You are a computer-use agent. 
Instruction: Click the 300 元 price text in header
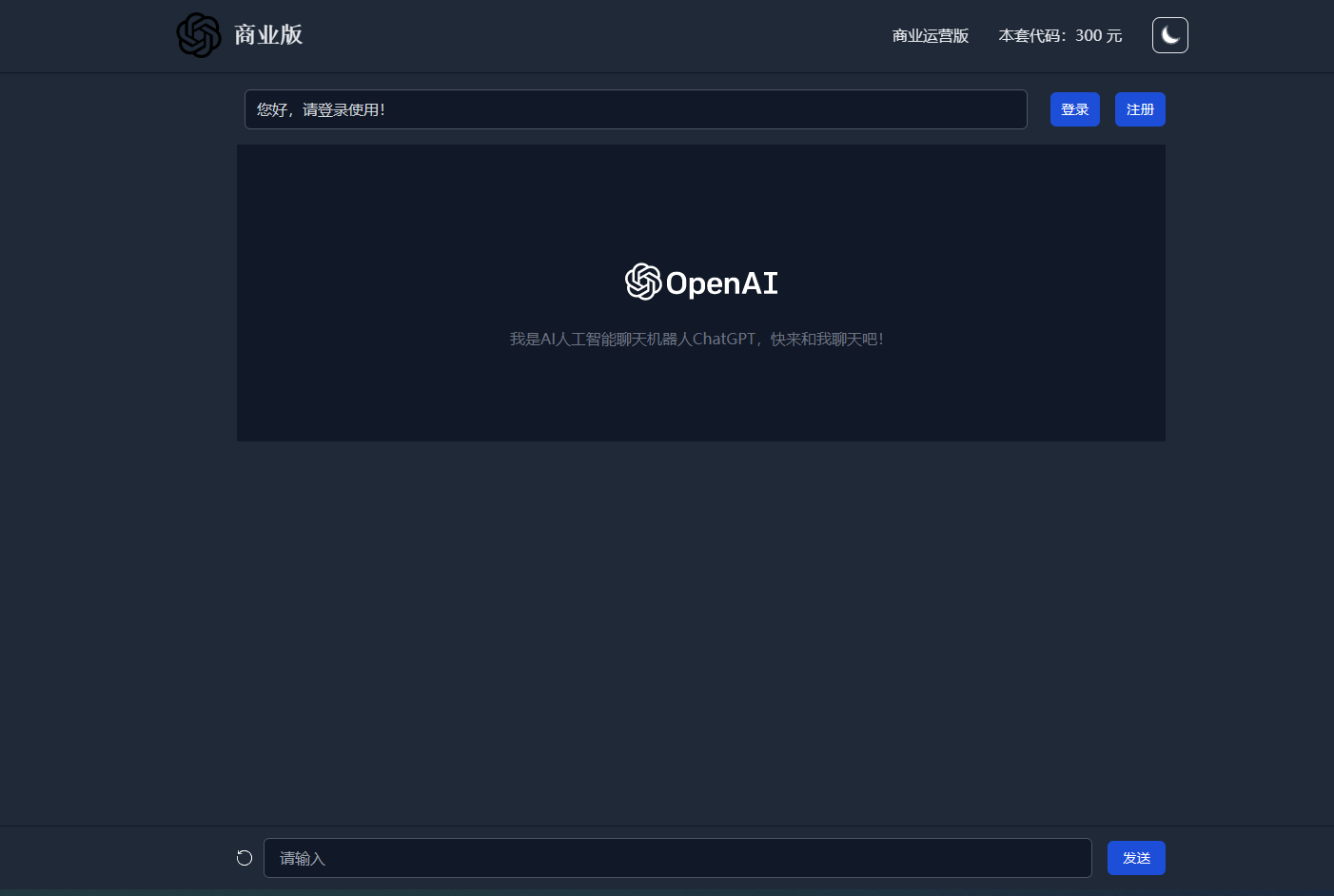[x=1099, y=35]
